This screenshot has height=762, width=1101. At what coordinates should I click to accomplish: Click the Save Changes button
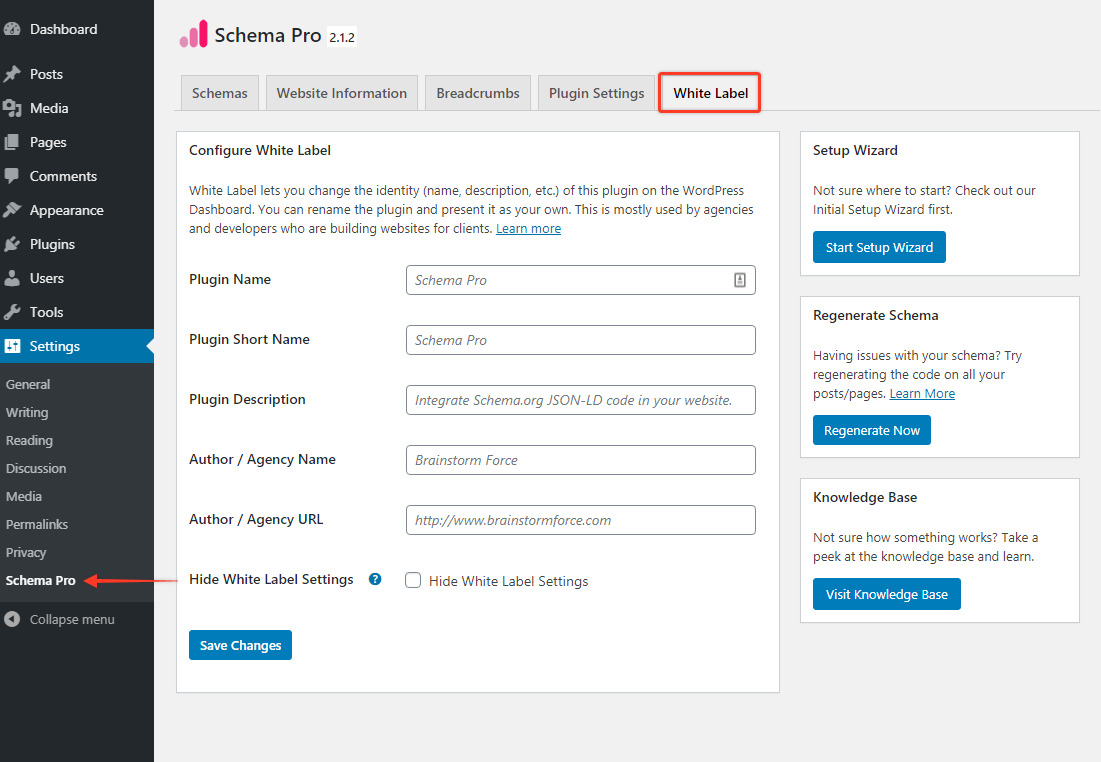(x=239, y=644)
